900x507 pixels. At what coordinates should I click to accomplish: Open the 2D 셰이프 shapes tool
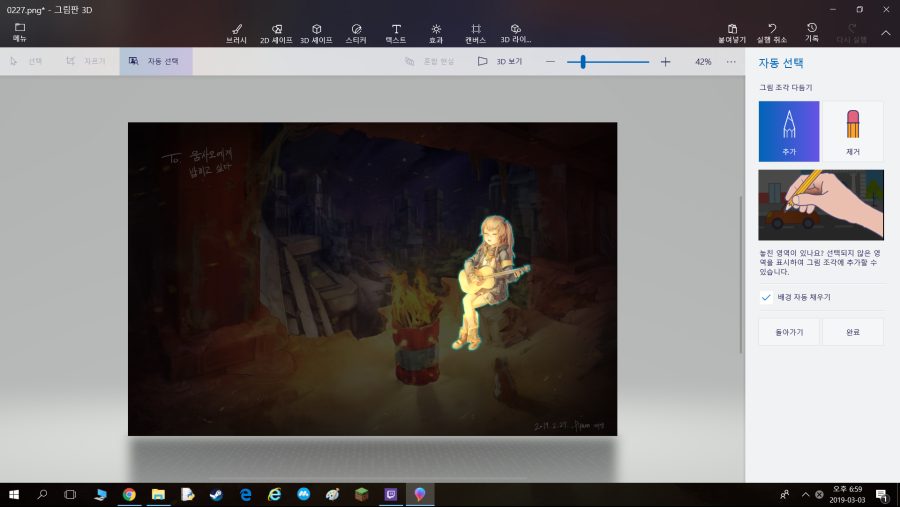(276, 34)
